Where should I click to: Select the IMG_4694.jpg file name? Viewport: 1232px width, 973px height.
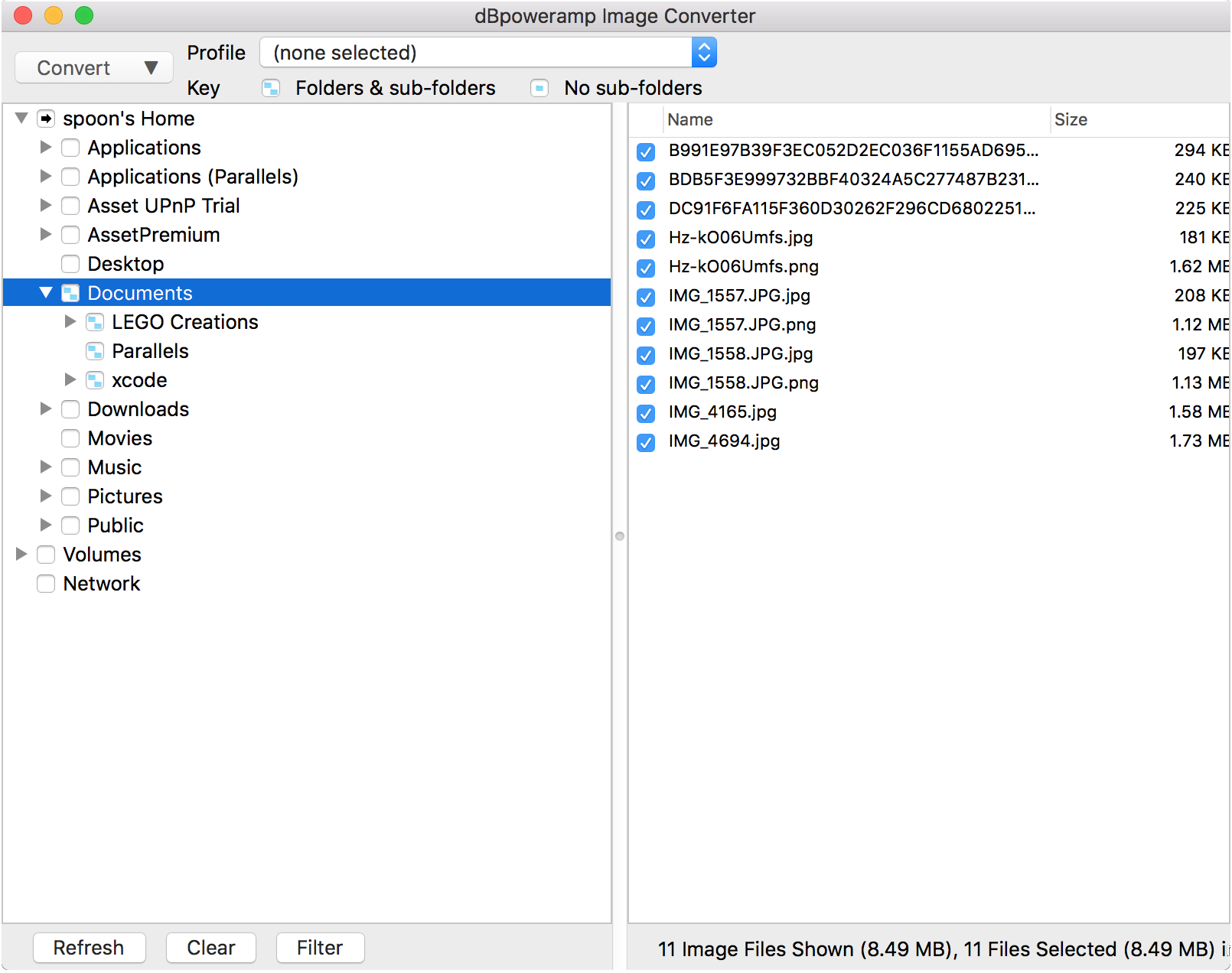pos(724,441)
